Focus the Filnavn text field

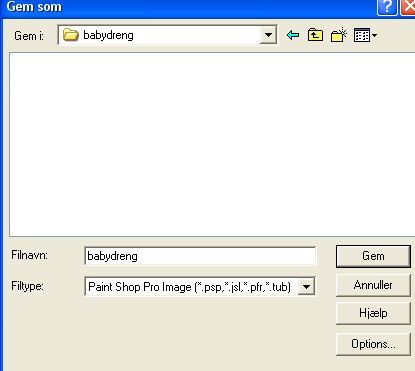[x=200, y=256]
